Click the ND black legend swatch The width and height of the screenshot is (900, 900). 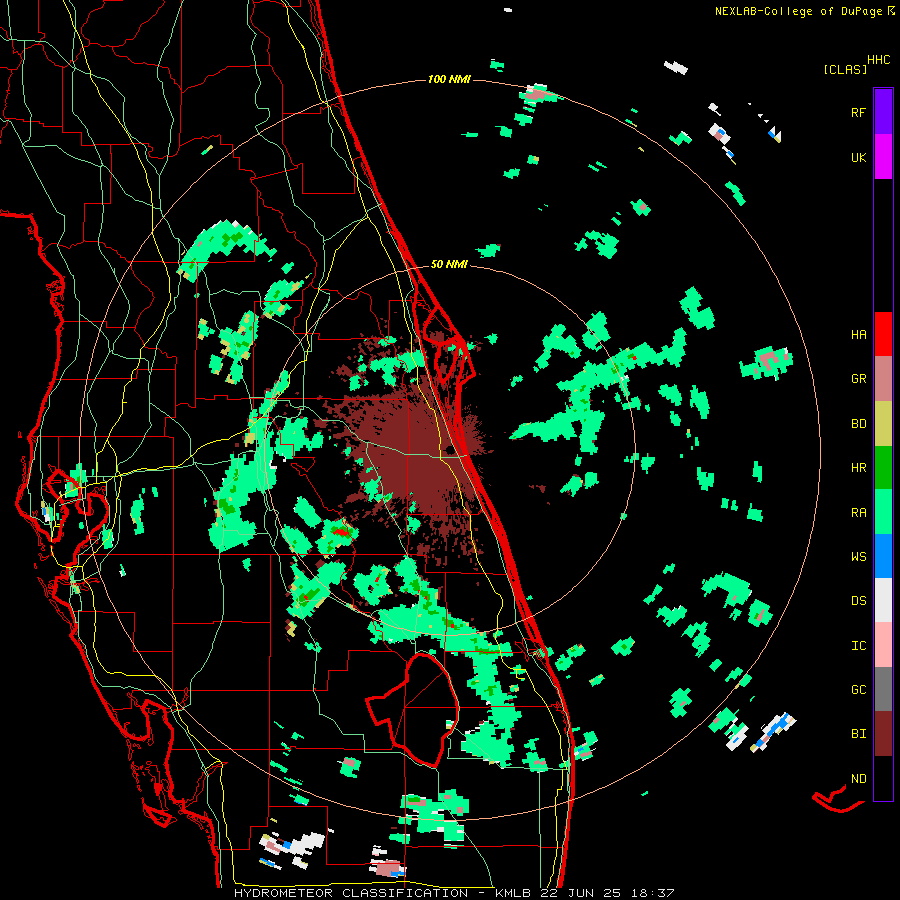pos(883,778)
